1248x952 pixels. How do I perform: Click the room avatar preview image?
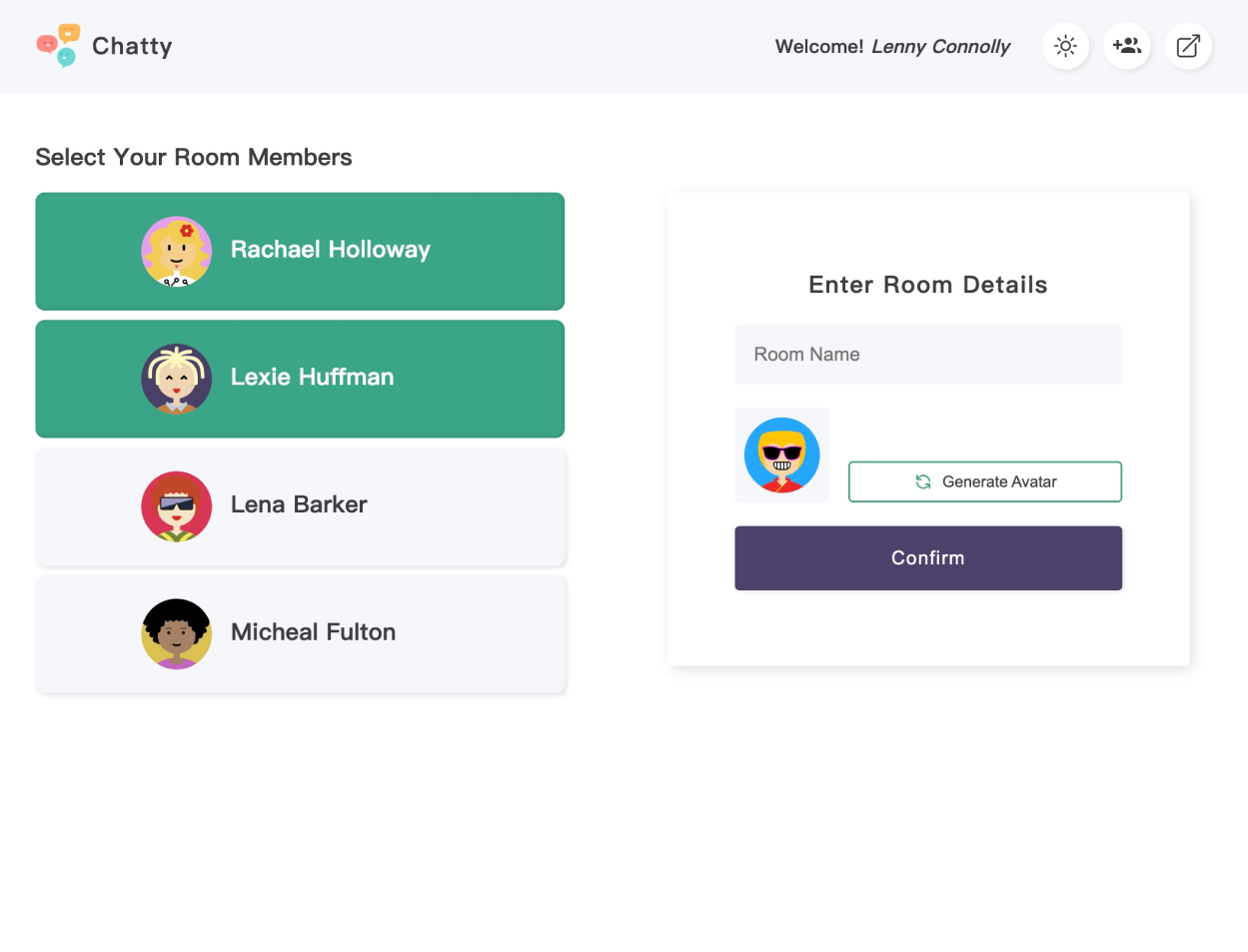coord(782,456)
